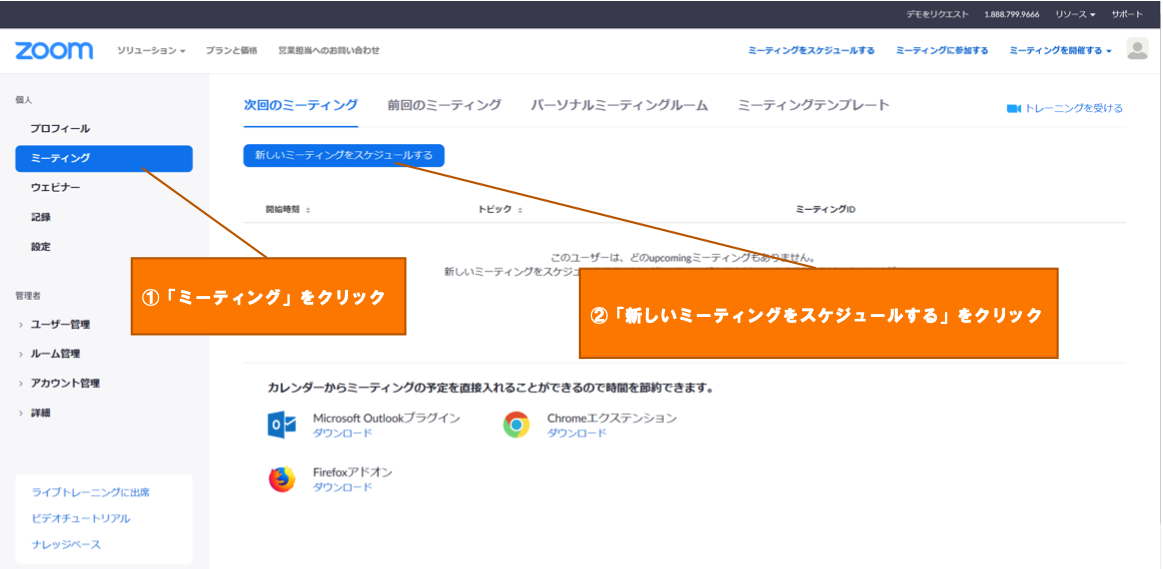The height and width of the screenshot is (569, 1163).
Task: Click the Firefoxアドオン label
Action: [x=352, y=472]
